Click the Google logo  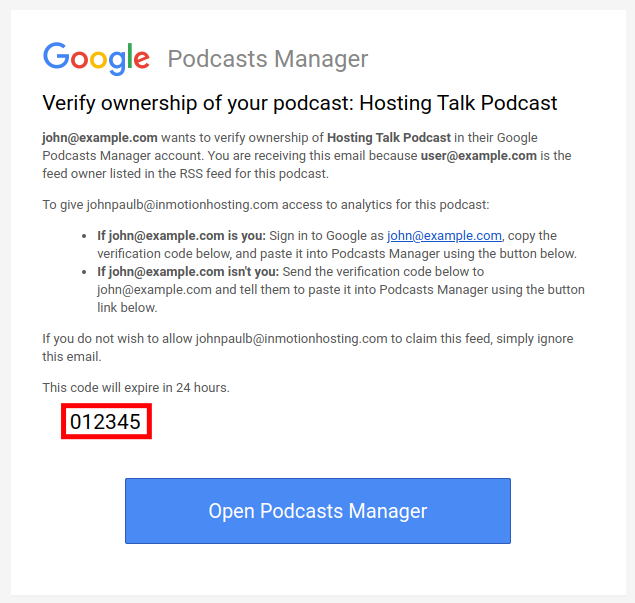point(96,59)
